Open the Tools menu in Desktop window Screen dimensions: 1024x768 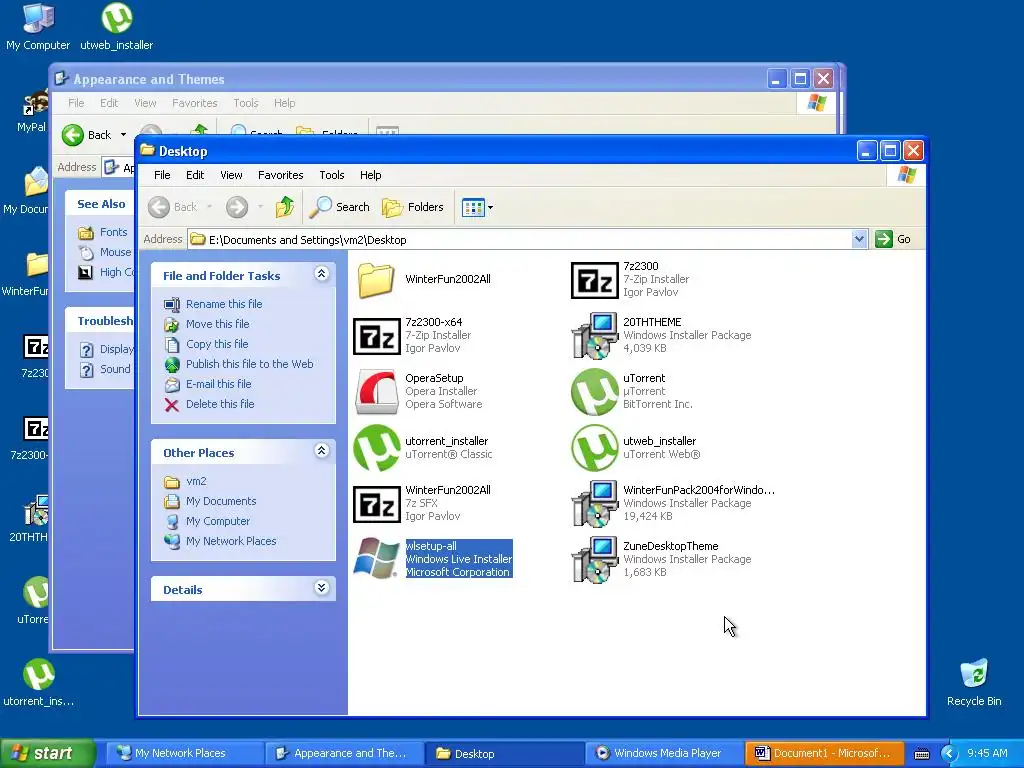pyautogui.click(x=332, y=175)
